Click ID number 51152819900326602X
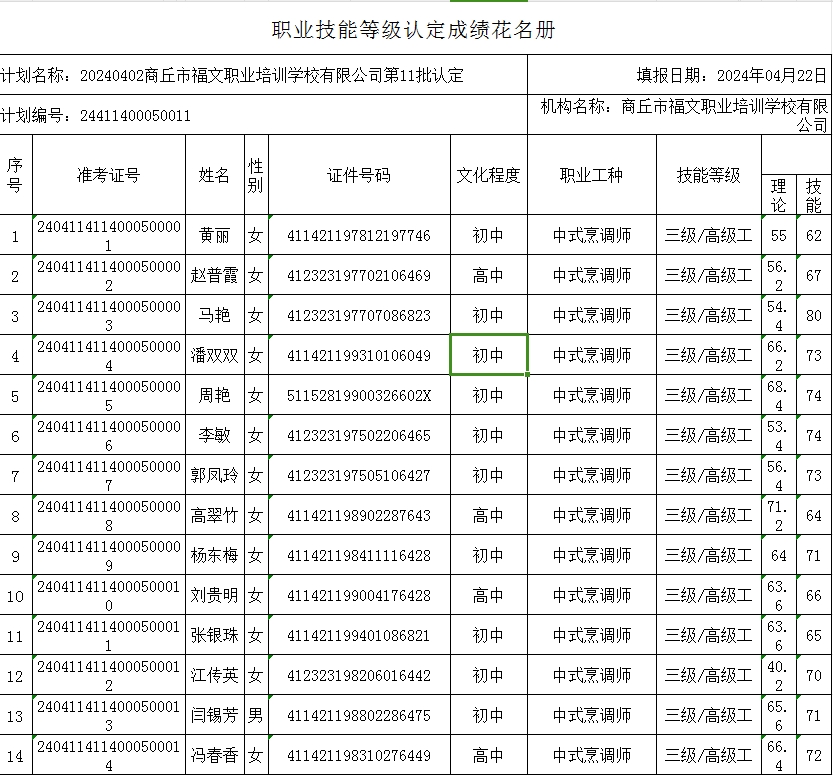Screen dimensions: 833x775 click(359, 395)
